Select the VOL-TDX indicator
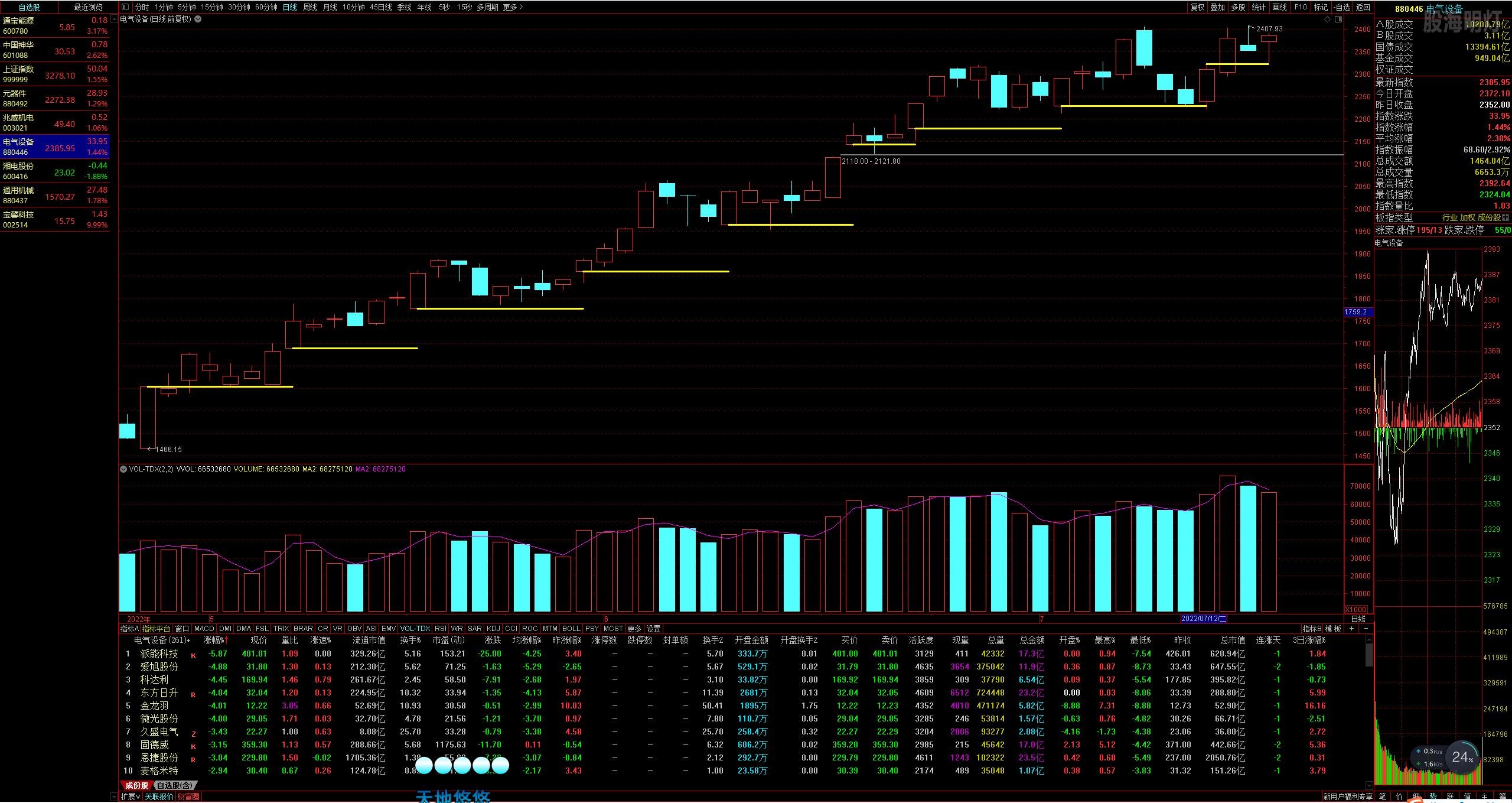Screen dimensions: 1512x803 point(415,629)
